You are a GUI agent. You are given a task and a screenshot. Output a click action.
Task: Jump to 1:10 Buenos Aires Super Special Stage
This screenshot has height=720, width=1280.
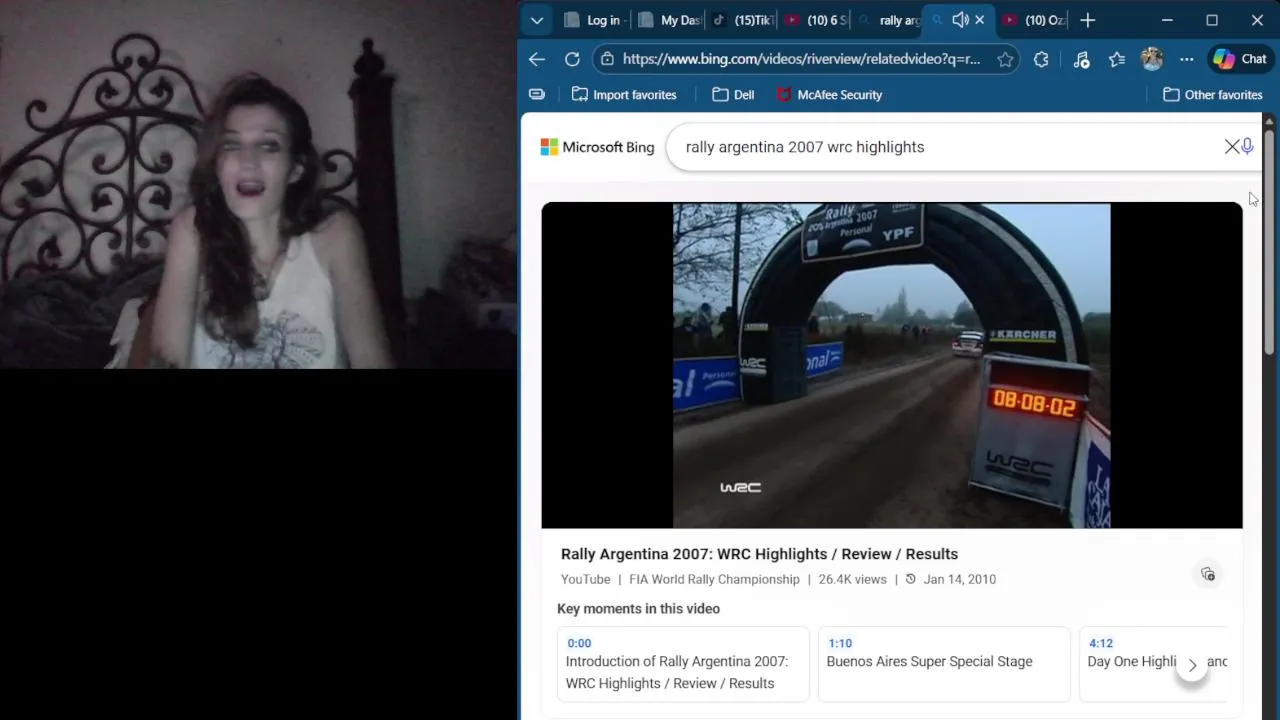tap(944, 664)
